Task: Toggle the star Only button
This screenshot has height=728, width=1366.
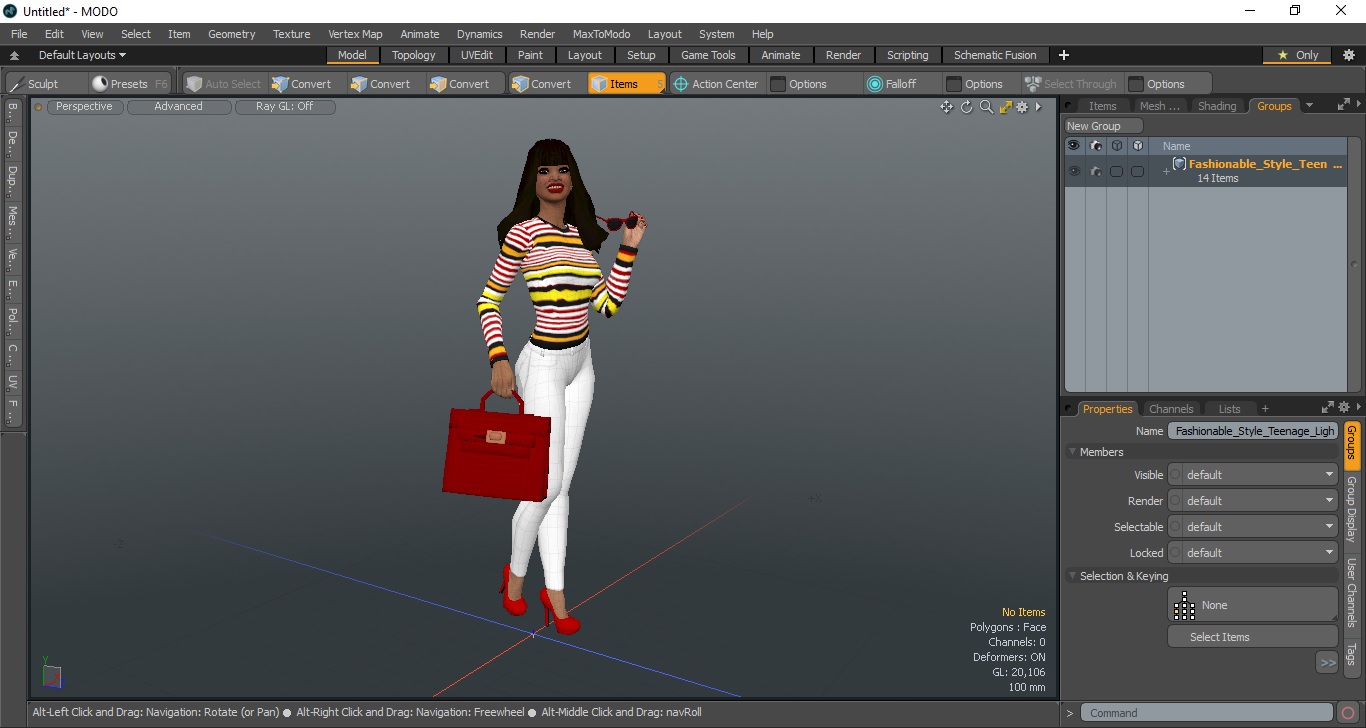Action: coord(1298,55)
